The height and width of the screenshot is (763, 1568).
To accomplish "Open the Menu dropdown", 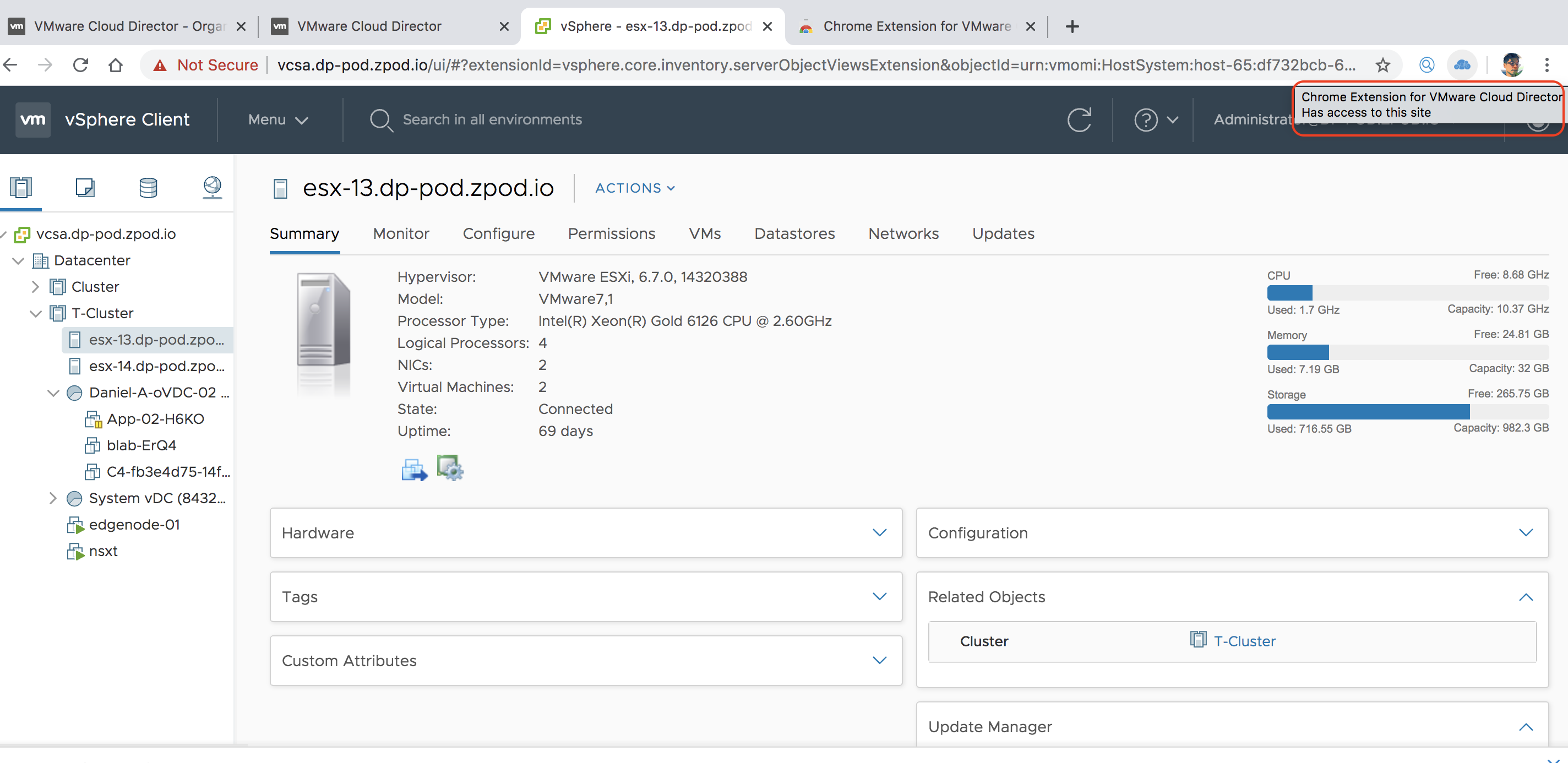I will pyautogui.click(x=278, y=119).
